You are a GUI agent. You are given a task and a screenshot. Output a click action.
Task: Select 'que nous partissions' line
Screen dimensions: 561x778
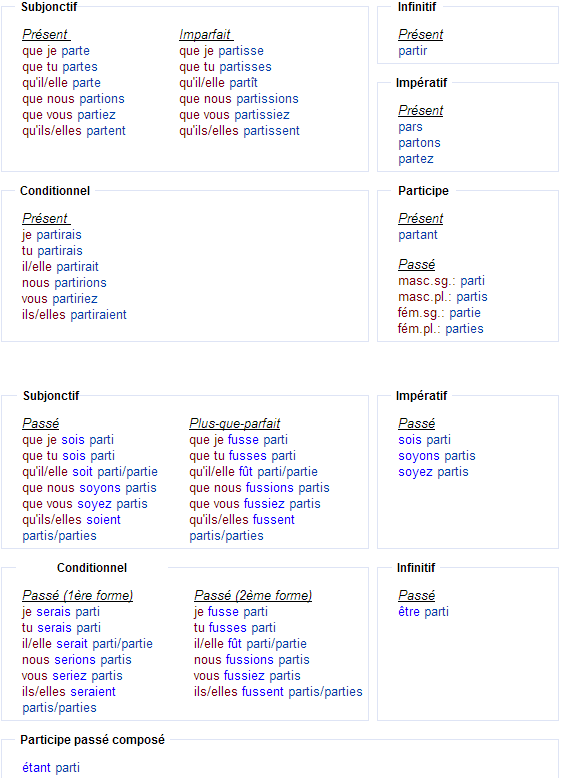pyautogui.click(x=239, y=99)
